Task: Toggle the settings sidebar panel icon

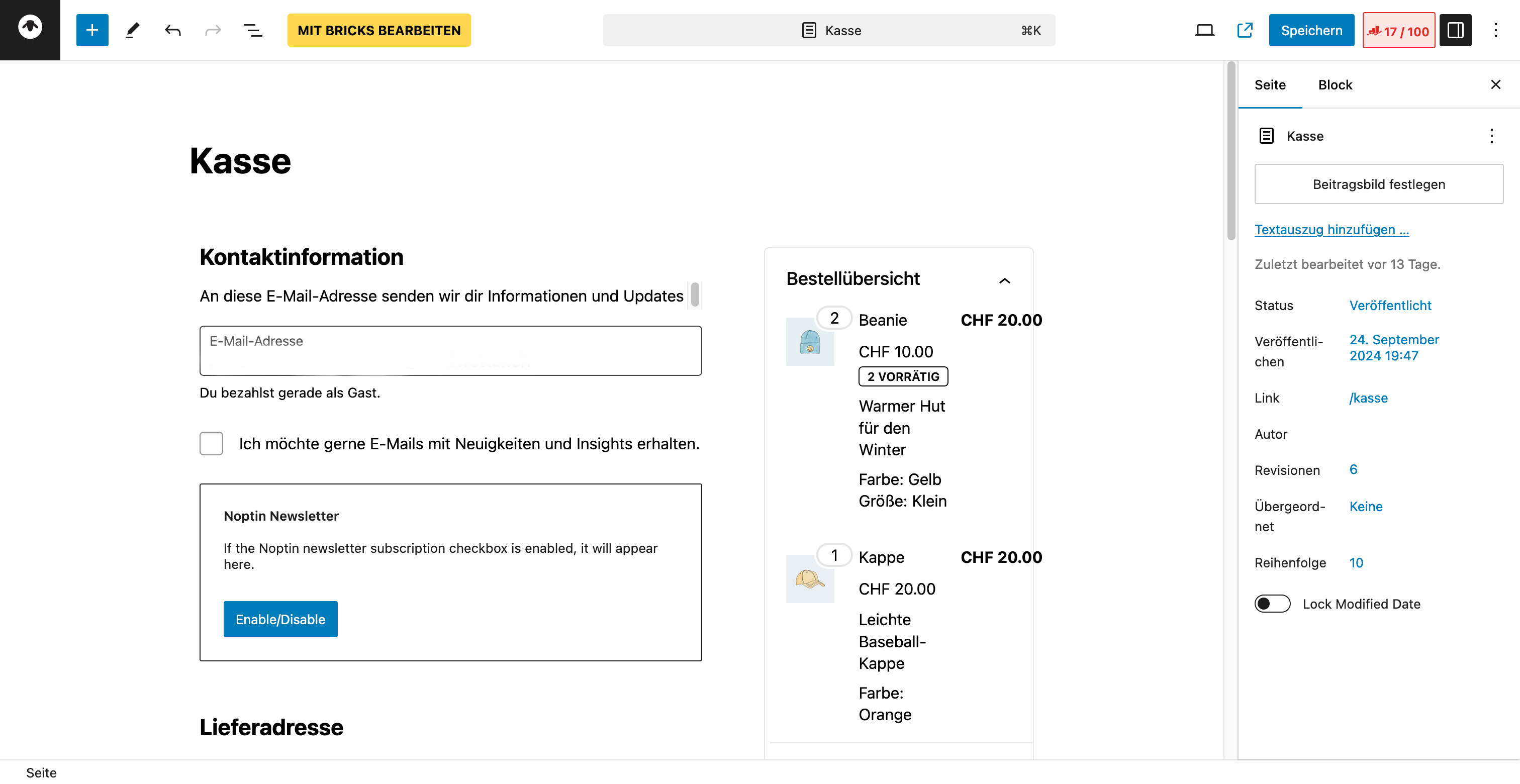Action: coord(1455,30)
